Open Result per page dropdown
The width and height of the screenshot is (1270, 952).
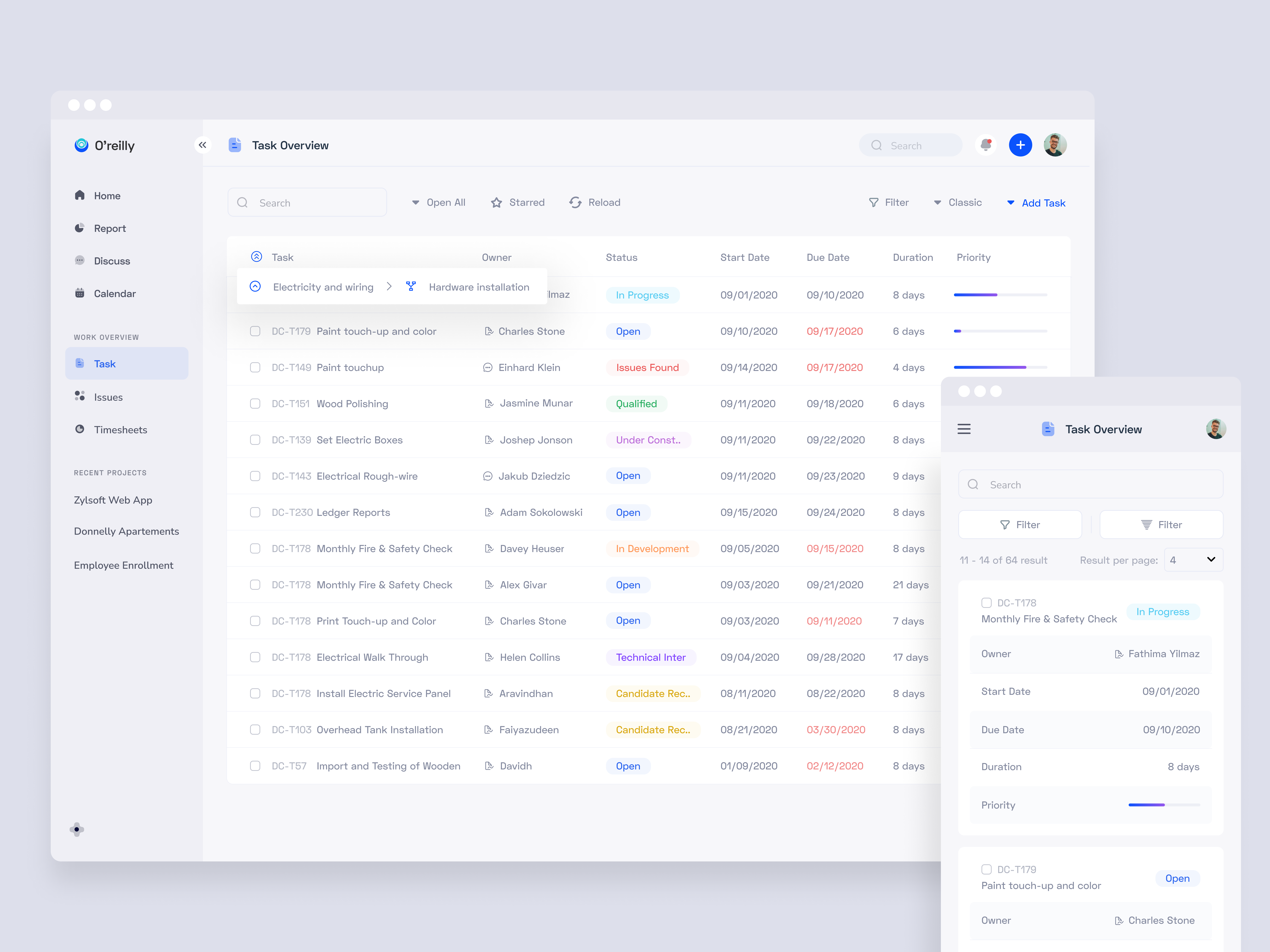1193,559
